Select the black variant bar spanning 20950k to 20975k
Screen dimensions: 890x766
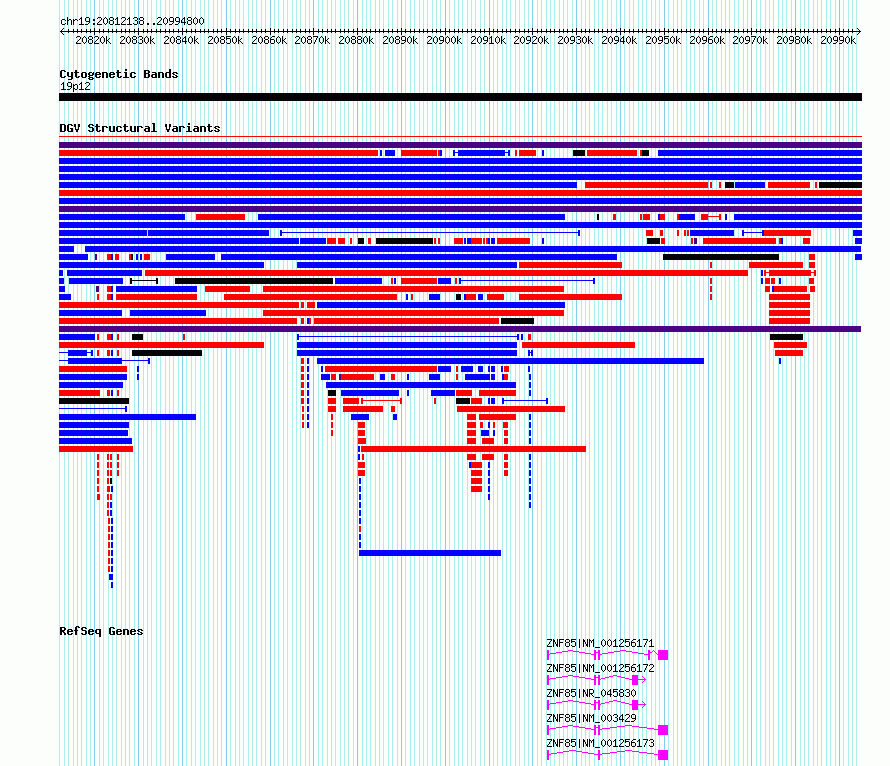721,257
